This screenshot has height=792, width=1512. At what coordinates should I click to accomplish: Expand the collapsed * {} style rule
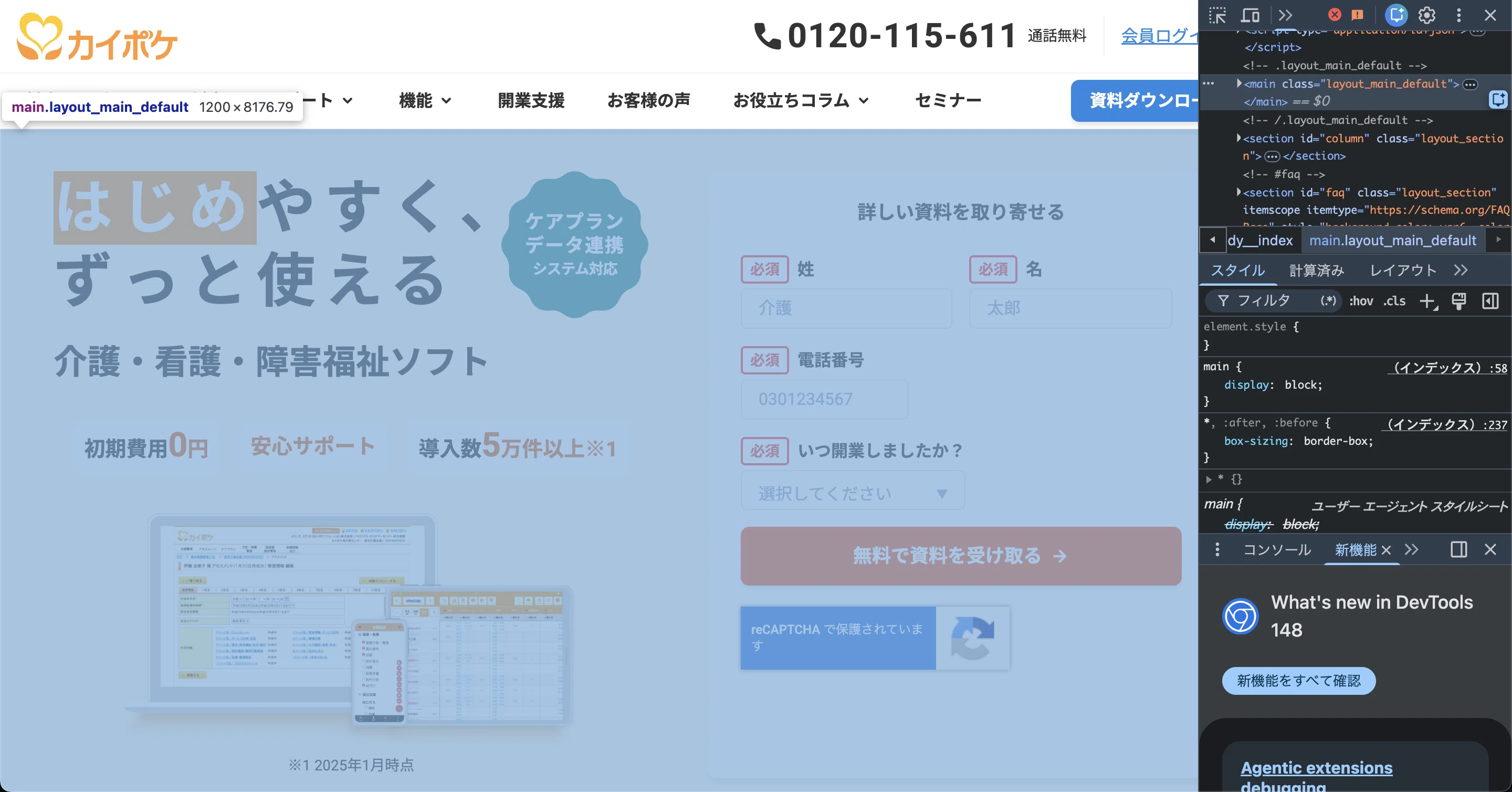tap(1209, 479)
